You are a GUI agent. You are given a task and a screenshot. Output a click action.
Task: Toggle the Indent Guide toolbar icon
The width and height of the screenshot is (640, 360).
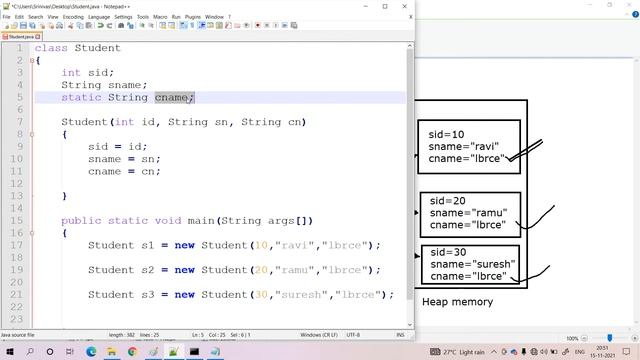[202, 25]
